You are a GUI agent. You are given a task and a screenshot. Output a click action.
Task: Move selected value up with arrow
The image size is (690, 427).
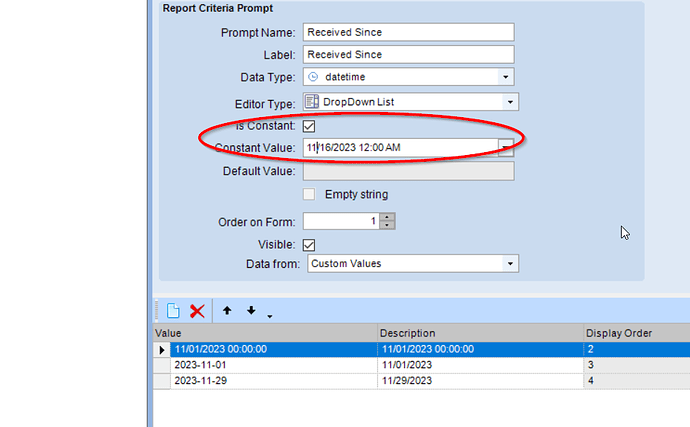point(227,310)
